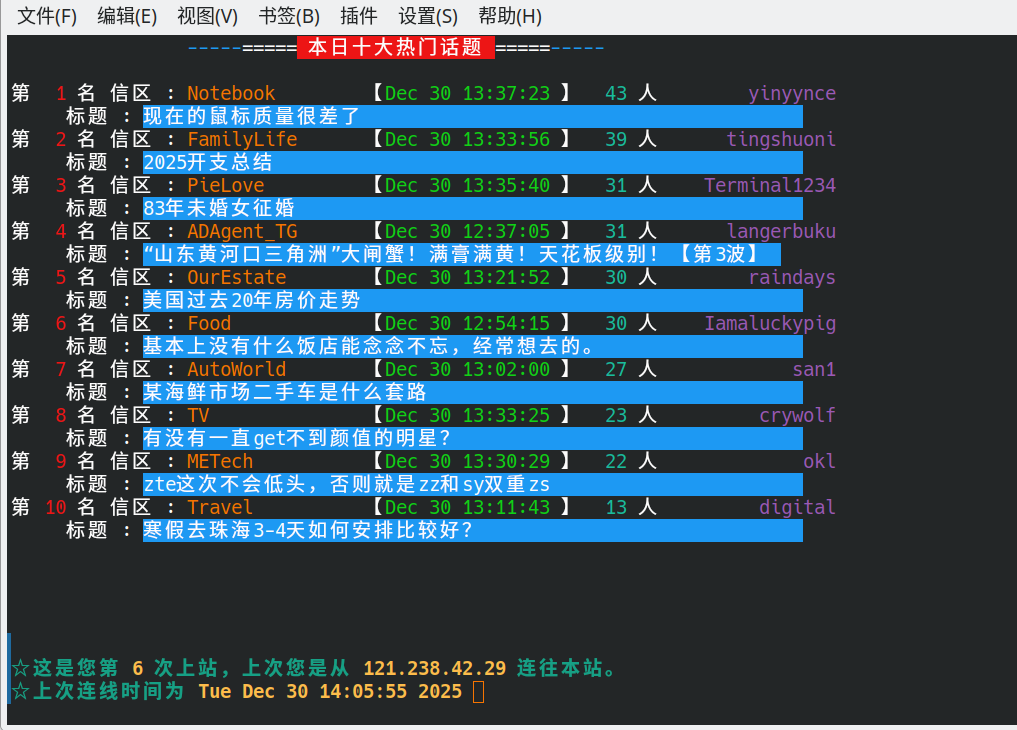Image resolution: width=1017 pixels, height=730 pixels.
Task: Select topic 美国过去20年房价走势
Action: pyautogui.click(x=252, y=300)
